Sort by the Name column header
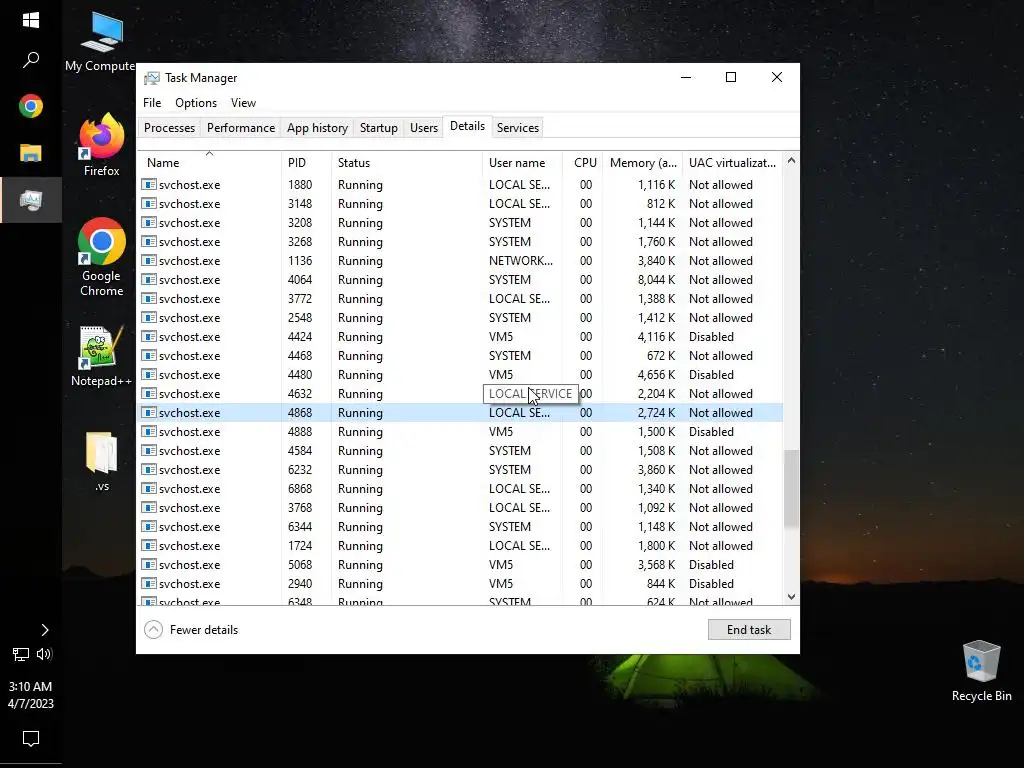The image size is (1024, 768). click(x=209, y=163)
